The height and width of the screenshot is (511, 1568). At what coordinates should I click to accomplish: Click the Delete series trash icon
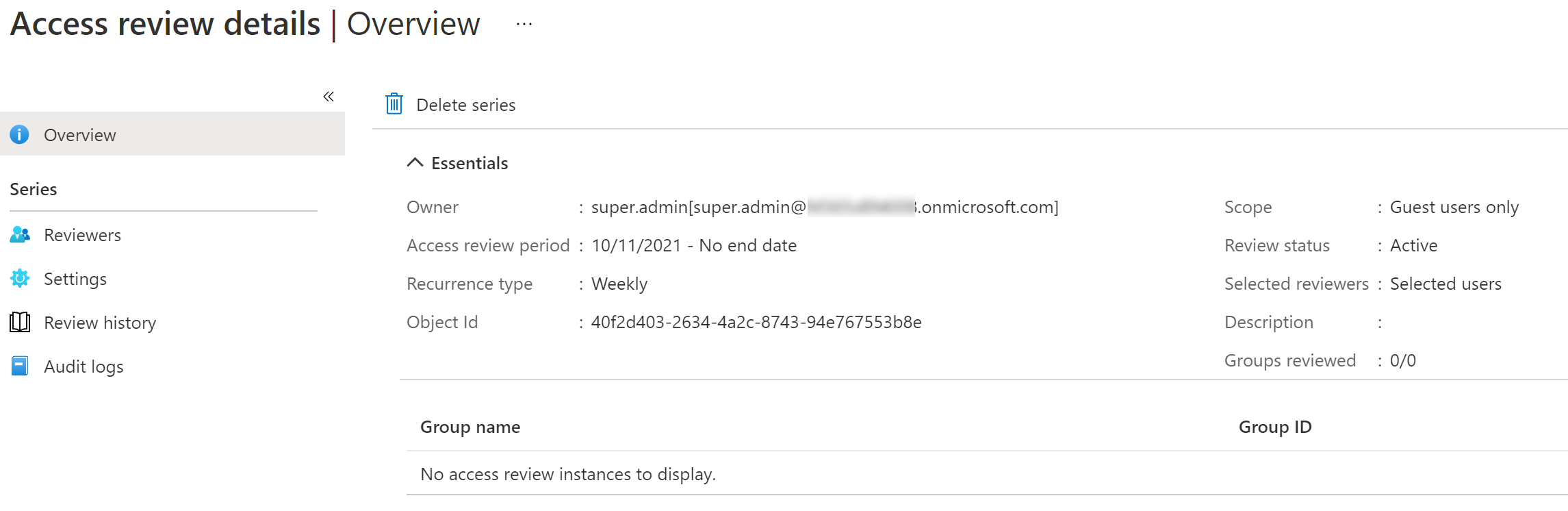click(x=394, y=104)
